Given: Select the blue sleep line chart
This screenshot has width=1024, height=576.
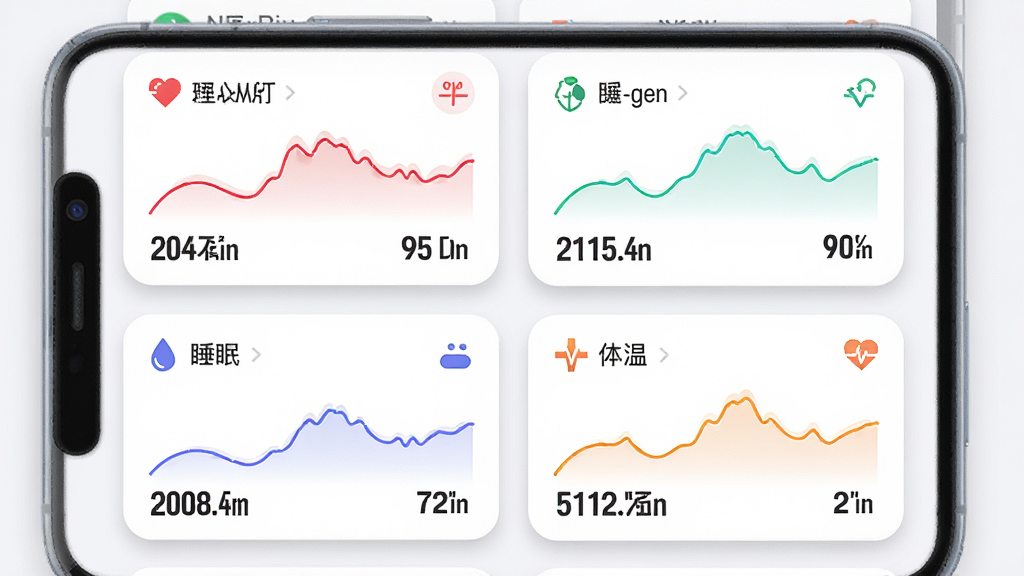Looking at the screenshot, I should (311, 442).
